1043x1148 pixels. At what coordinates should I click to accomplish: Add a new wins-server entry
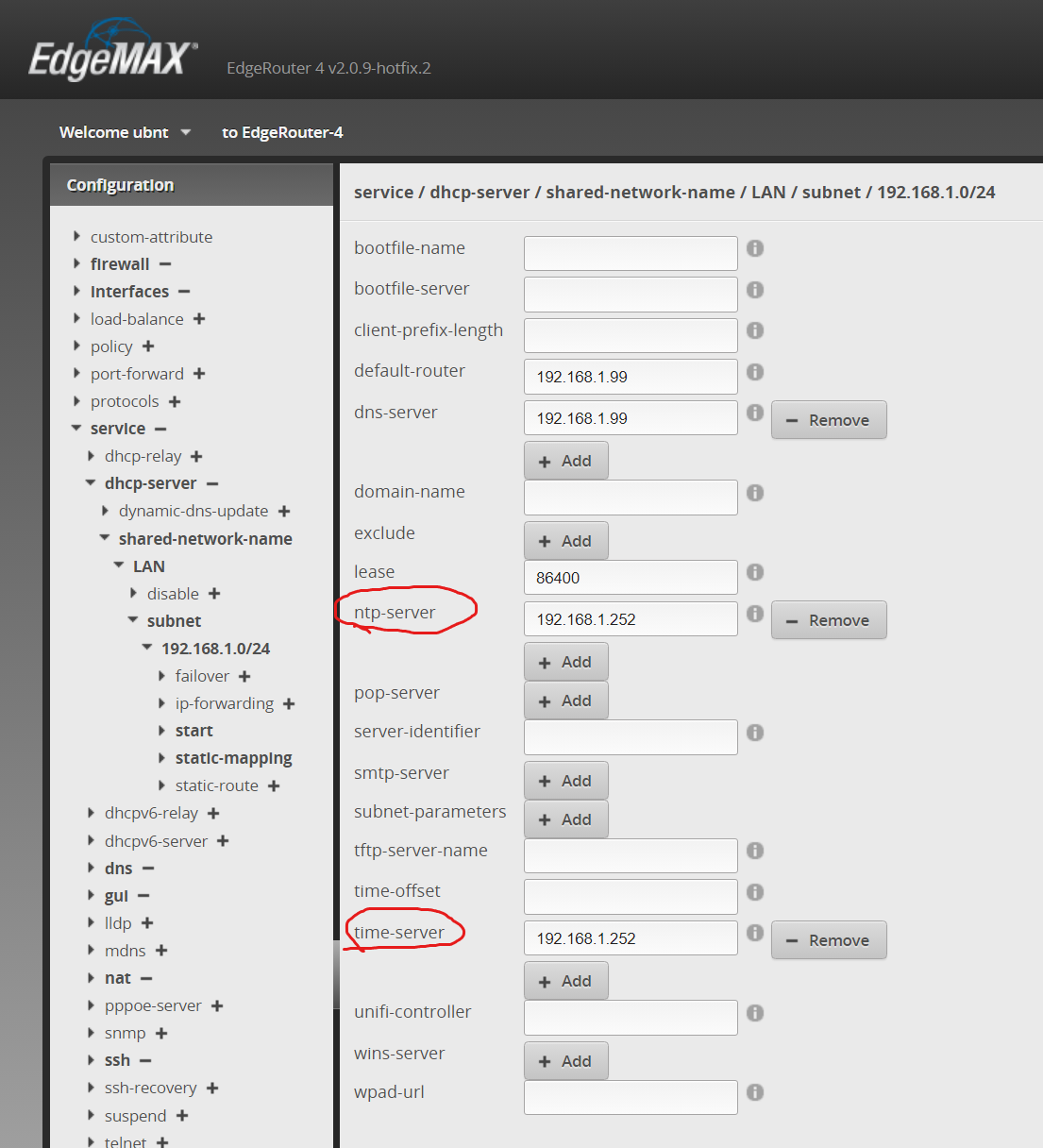565,1061
